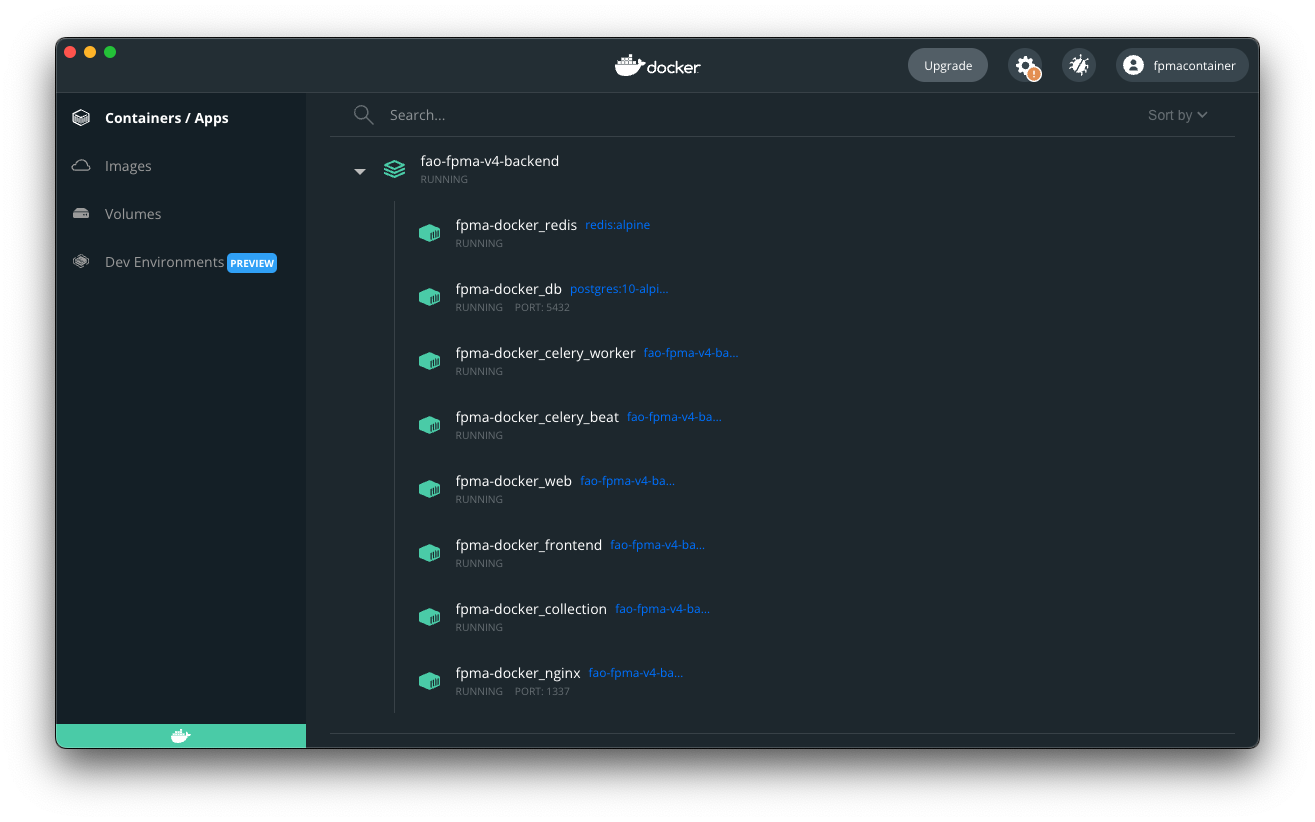
Task: Open fpma-docker_celery_worker's image link
Action: pos(691,353)
